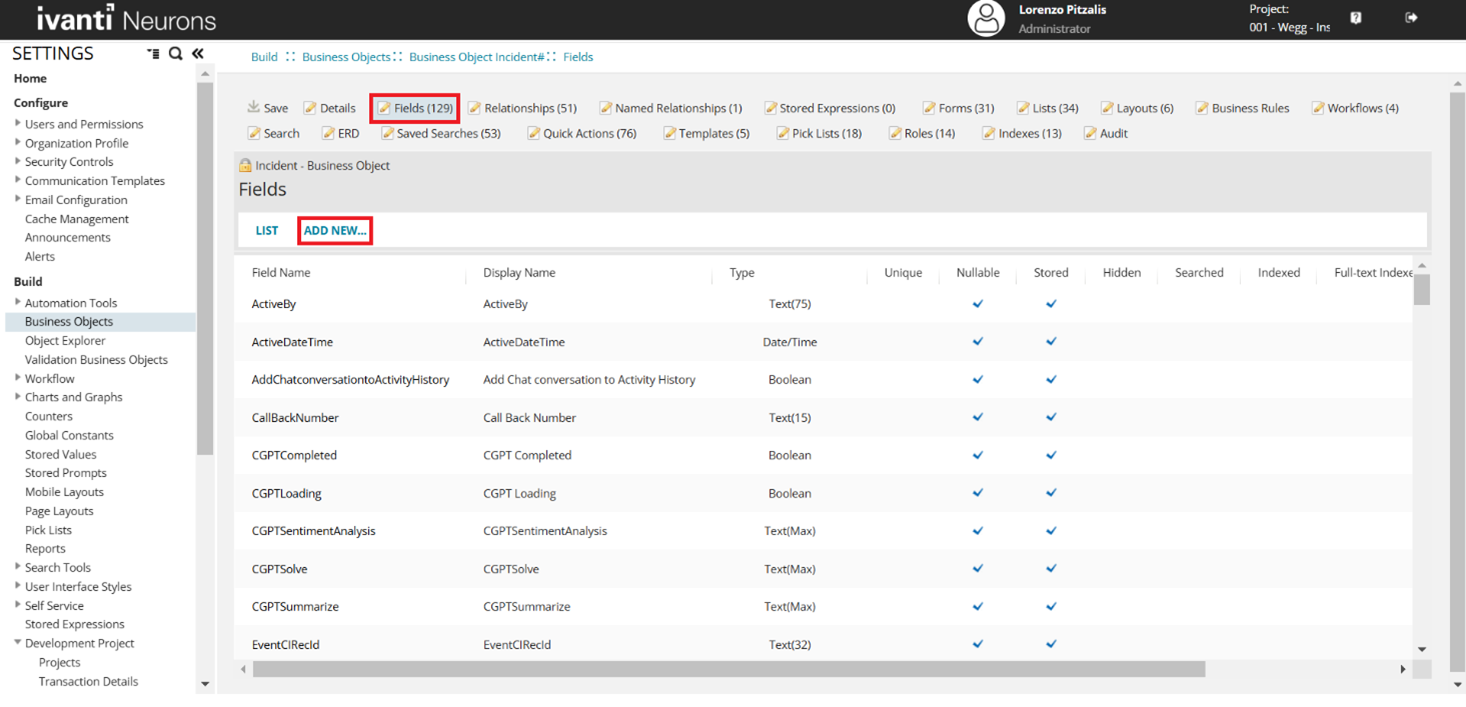Click Display Name column header
The height and width of the screenshot is (707, 1466).
tap(519, 272)
